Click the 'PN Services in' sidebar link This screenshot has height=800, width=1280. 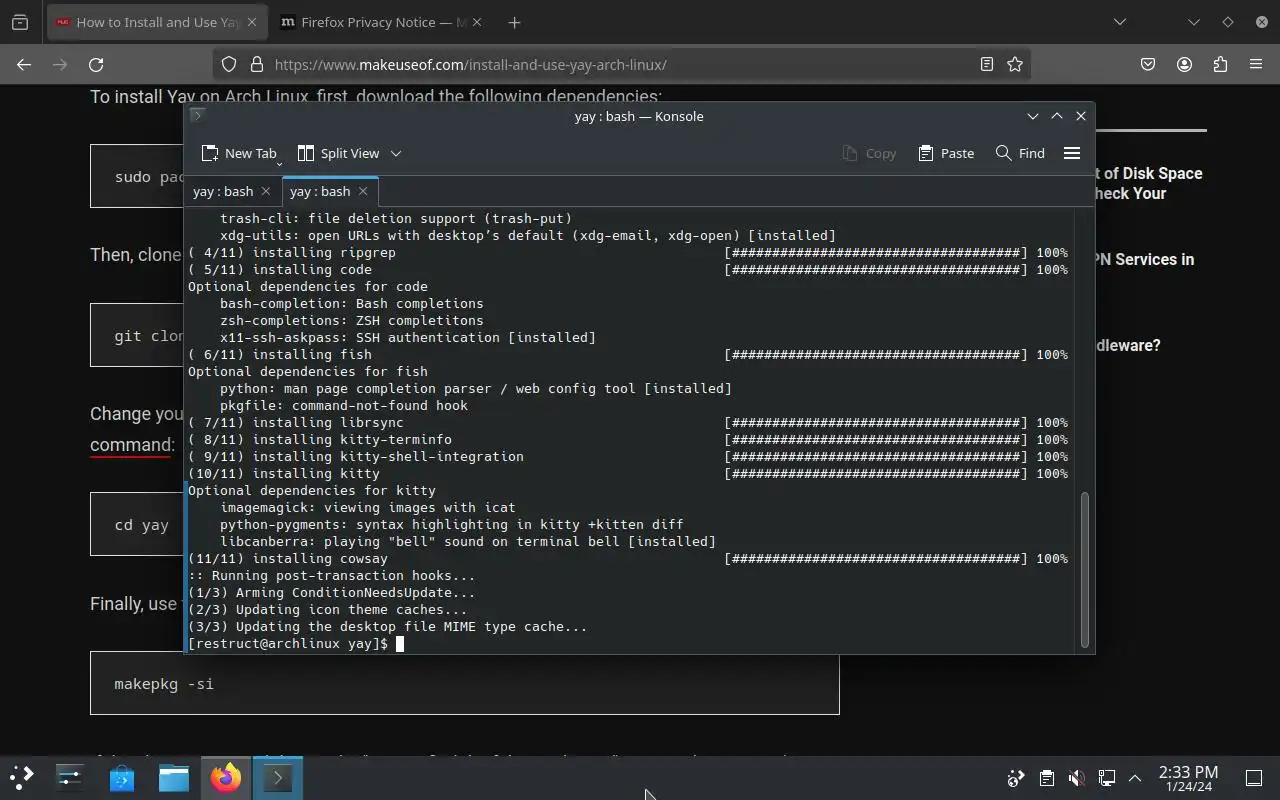(x=1145, y=259)
